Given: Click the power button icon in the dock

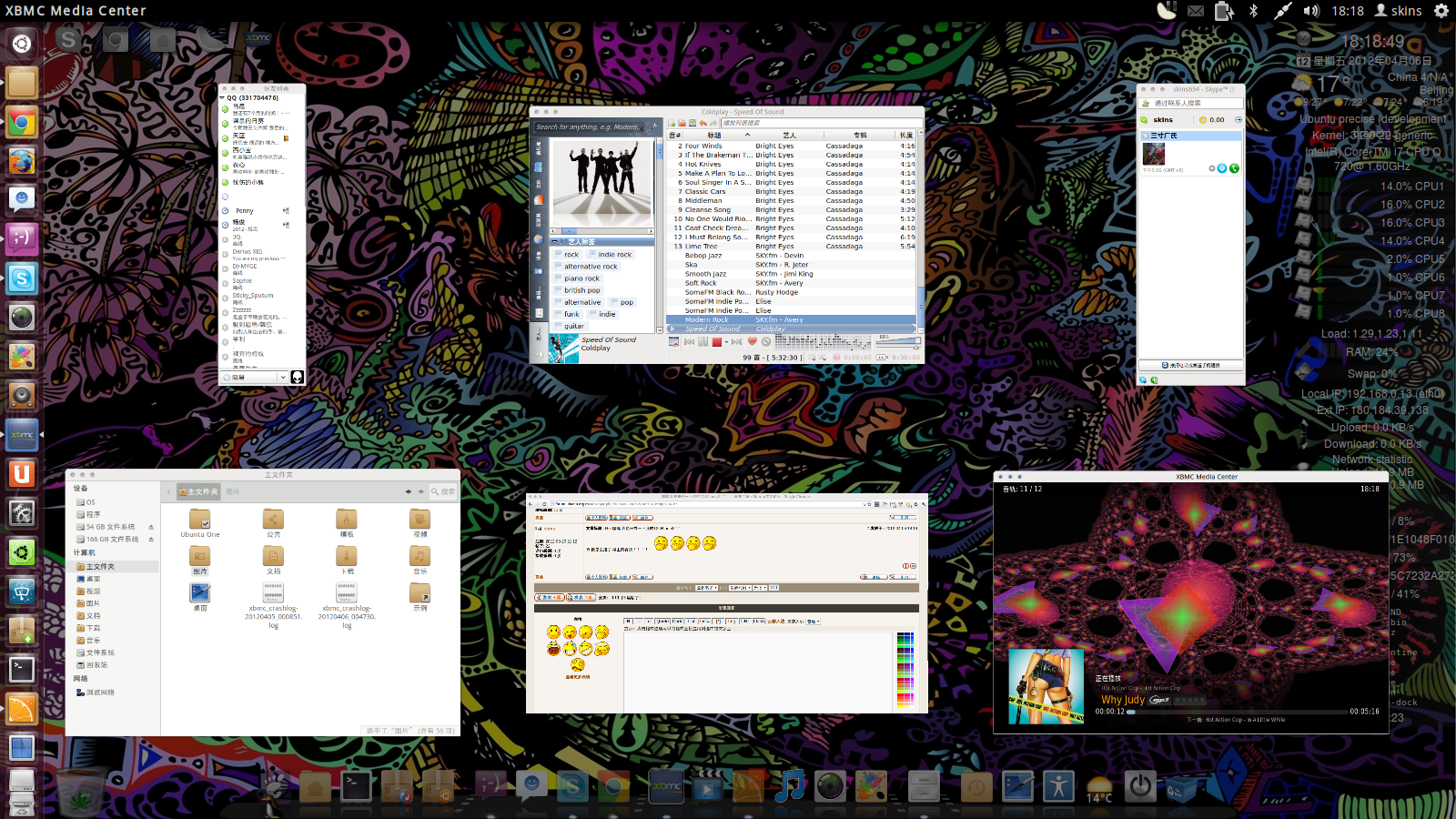Looking at the screenshot, I should 1140,786.
